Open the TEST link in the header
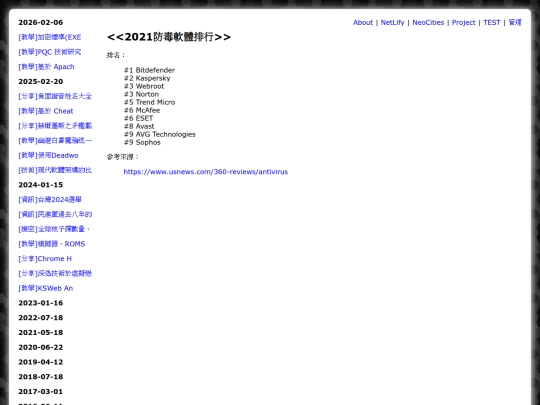540x405 pixels. (491, 22)
